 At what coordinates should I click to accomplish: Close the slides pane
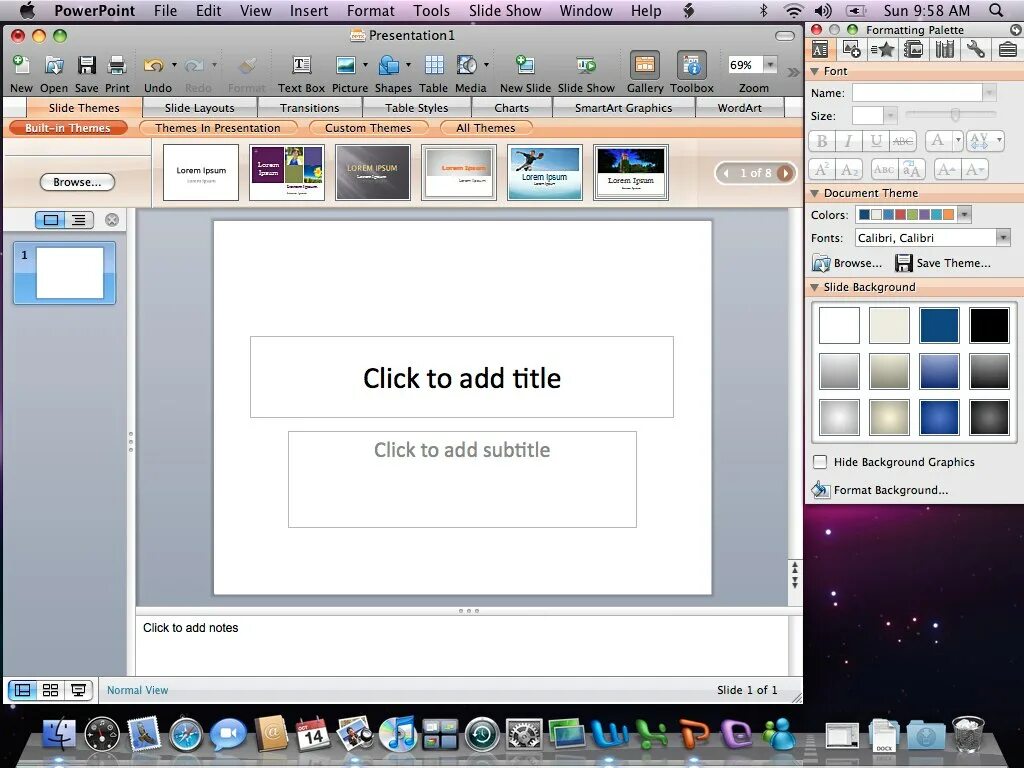[x=112, y=220]
